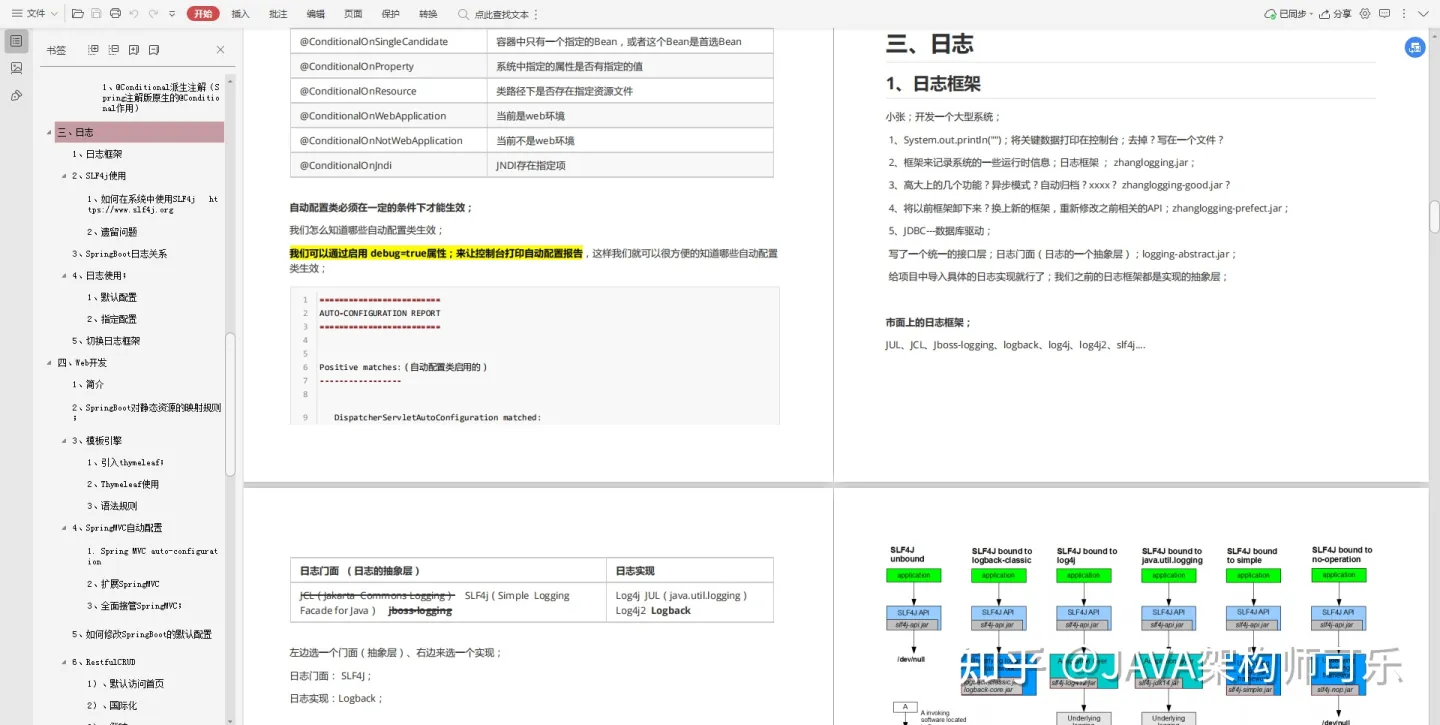Viewport: 1440px width, 725px height.
Task: Open bookmark 1、简介 under Web开发
Action: tap(88, 385)
